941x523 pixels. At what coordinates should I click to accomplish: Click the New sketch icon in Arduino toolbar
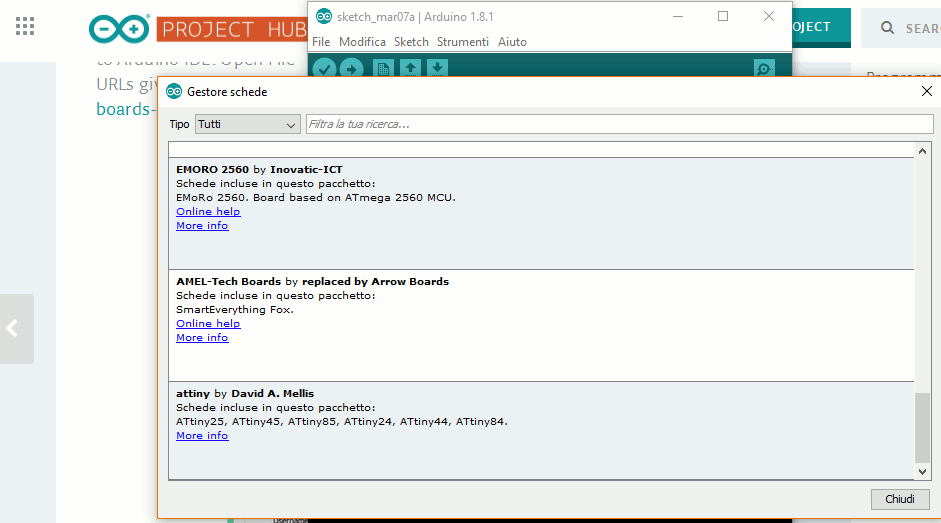coord(383,68)
